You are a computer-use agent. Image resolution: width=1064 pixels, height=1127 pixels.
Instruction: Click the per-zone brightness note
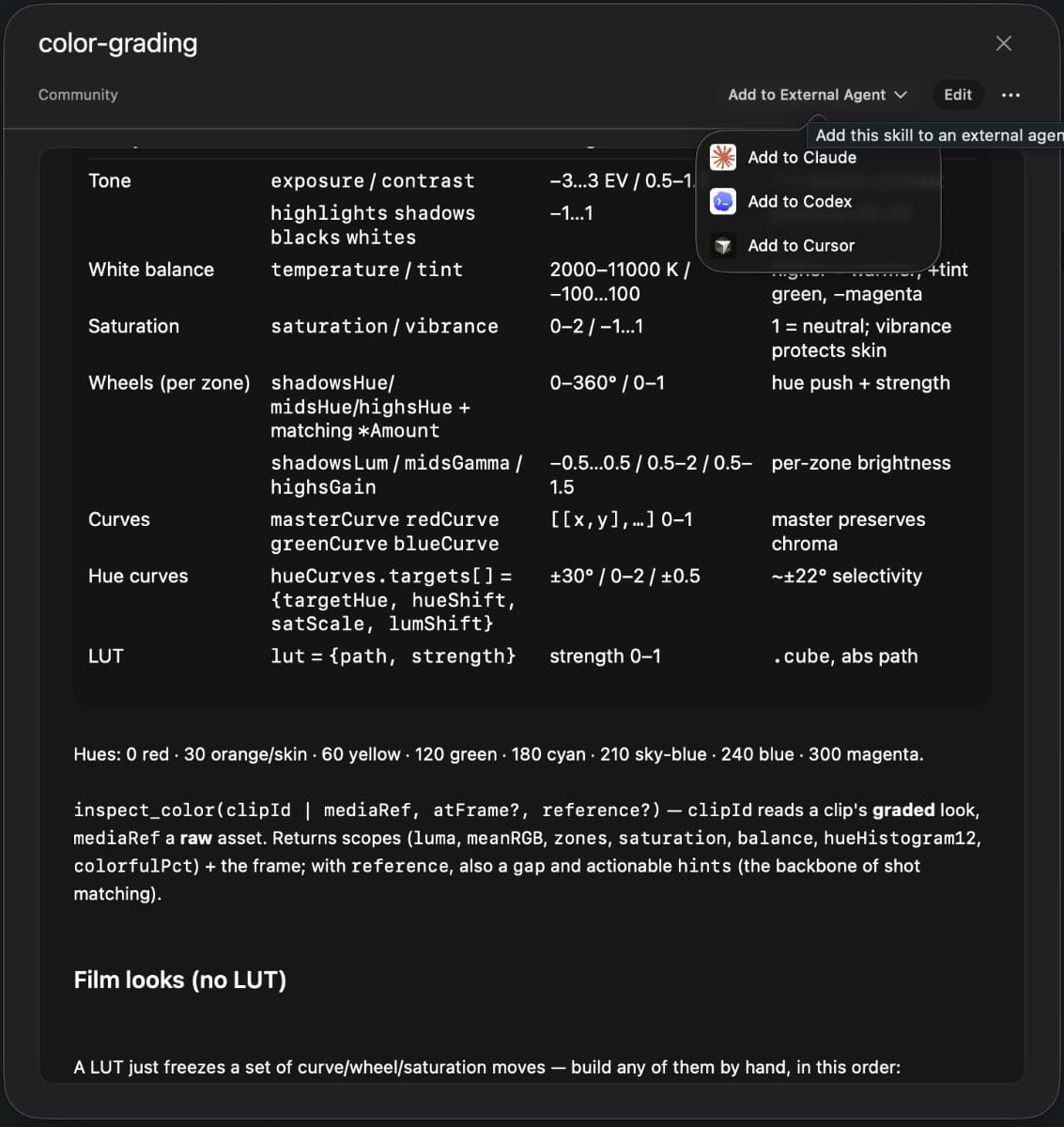pos(861,463)
